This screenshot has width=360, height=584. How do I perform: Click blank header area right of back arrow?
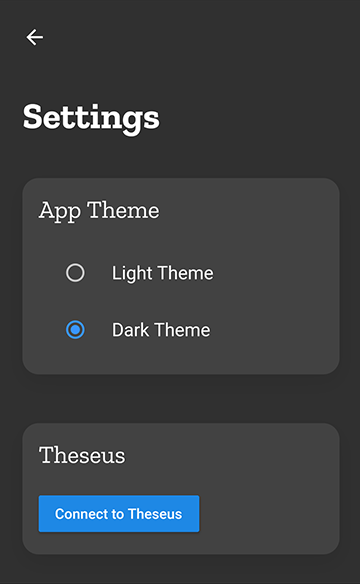click(x=201, y=37)
